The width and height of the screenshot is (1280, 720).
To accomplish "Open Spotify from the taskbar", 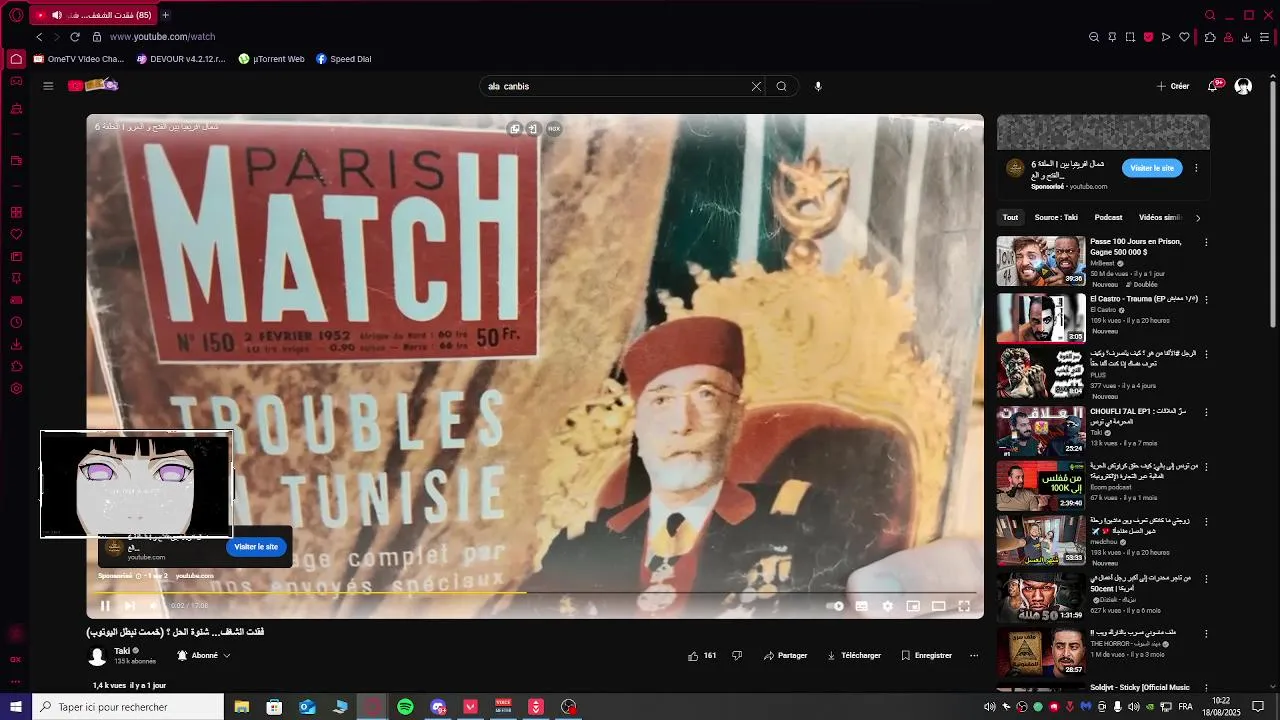I will 405,707.
